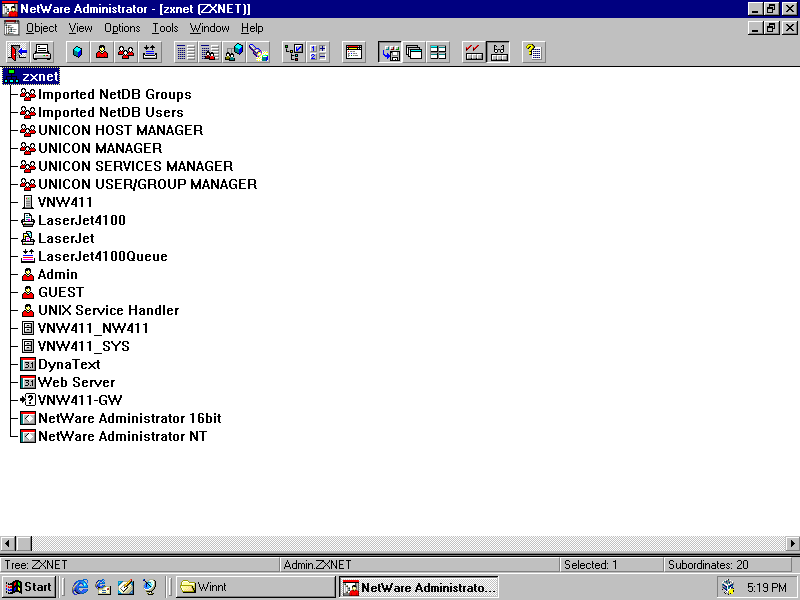Click the horizontal scrollbar track
This screenshot has height=600, width=800.
coord(408,543)
